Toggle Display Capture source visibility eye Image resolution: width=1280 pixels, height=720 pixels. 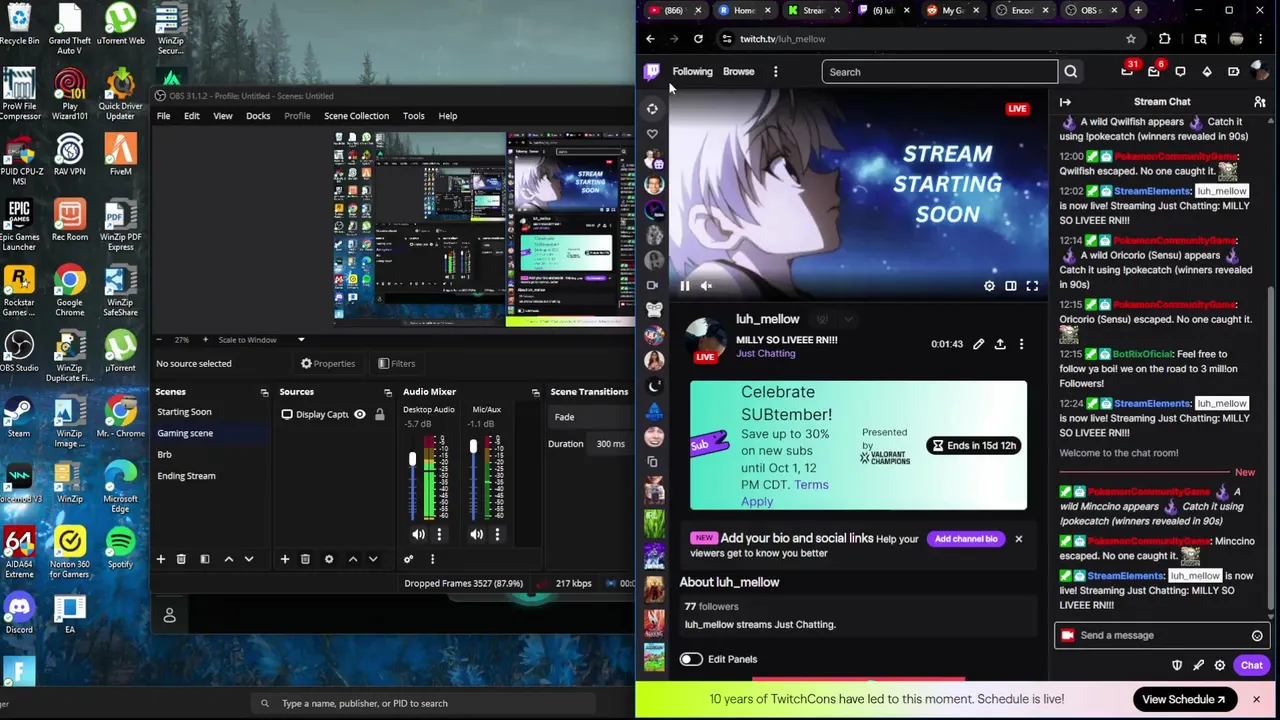pyautogui.click(x=360, y=414)
